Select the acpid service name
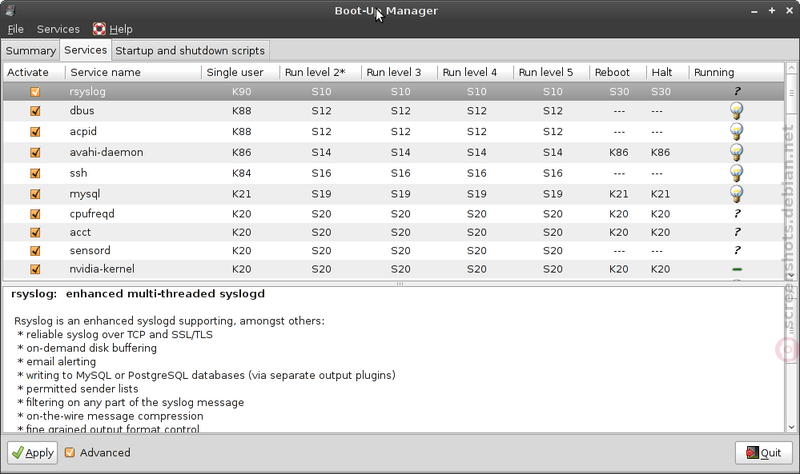800x474 pixels. coord(83,132)
